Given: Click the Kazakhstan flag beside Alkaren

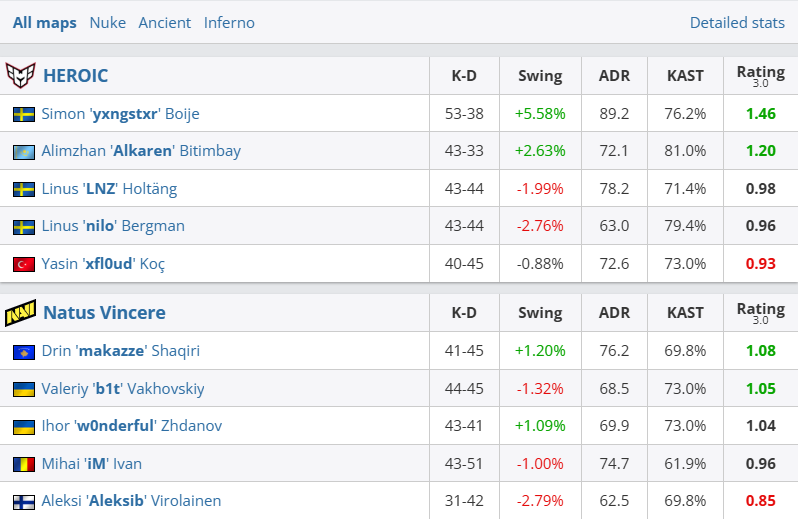Looking at the screenshot, I should (x=23, y=151).
